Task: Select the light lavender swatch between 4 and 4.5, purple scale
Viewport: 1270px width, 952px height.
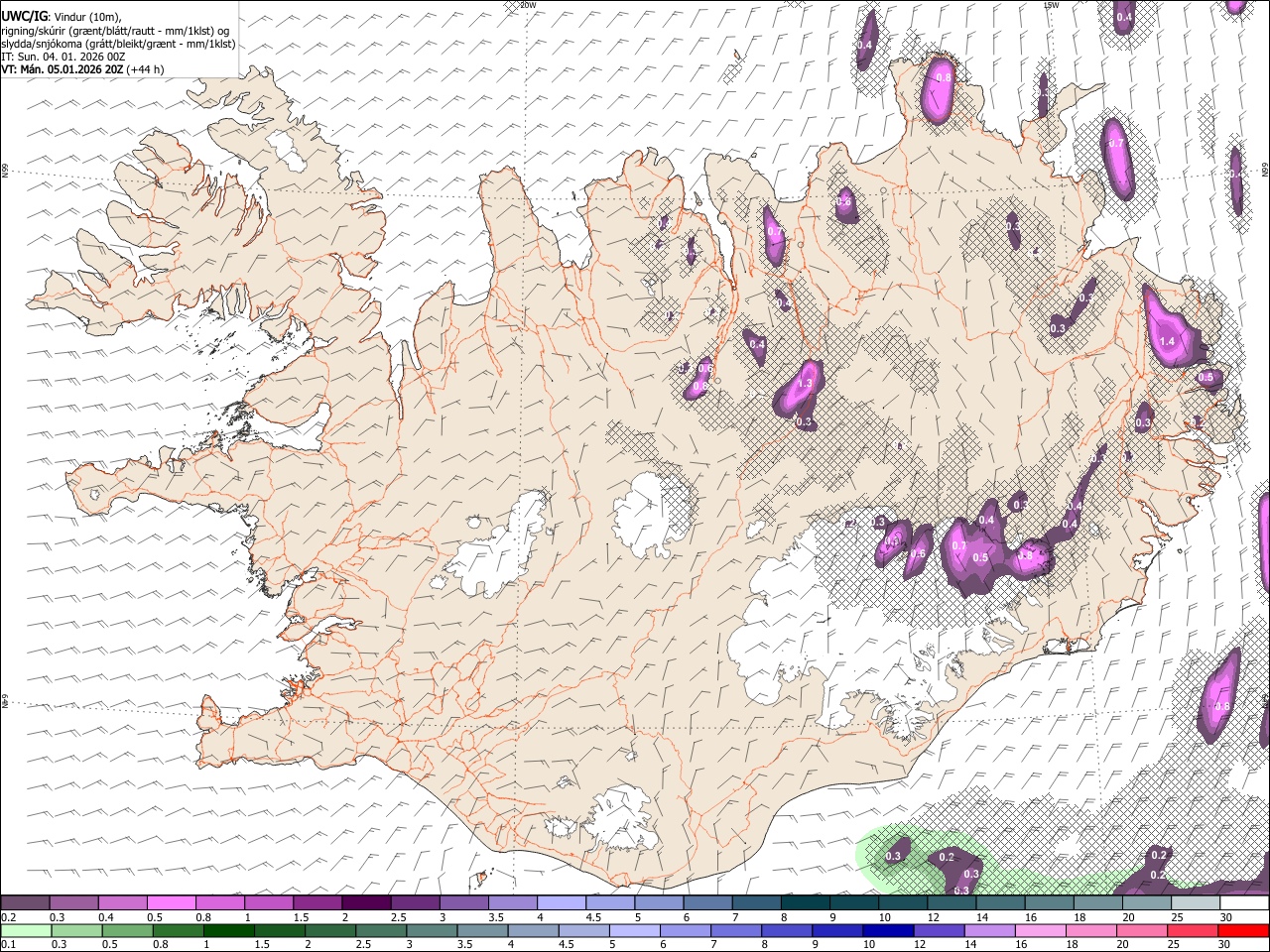Action: coord(562,902)
